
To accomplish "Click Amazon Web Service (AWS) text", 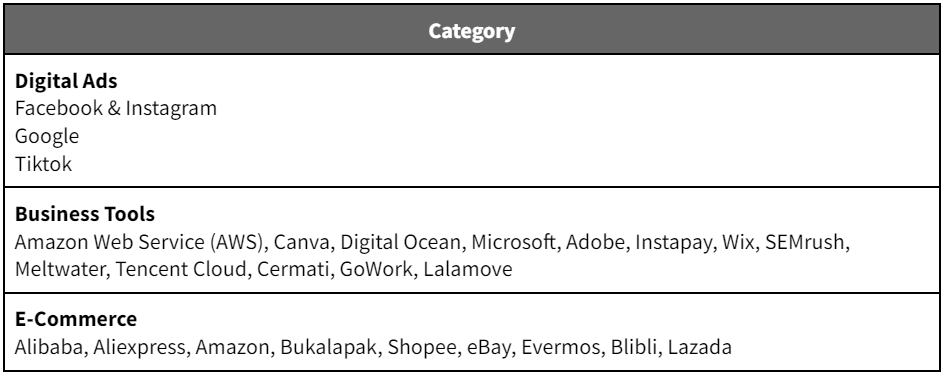I will (141, 241).
